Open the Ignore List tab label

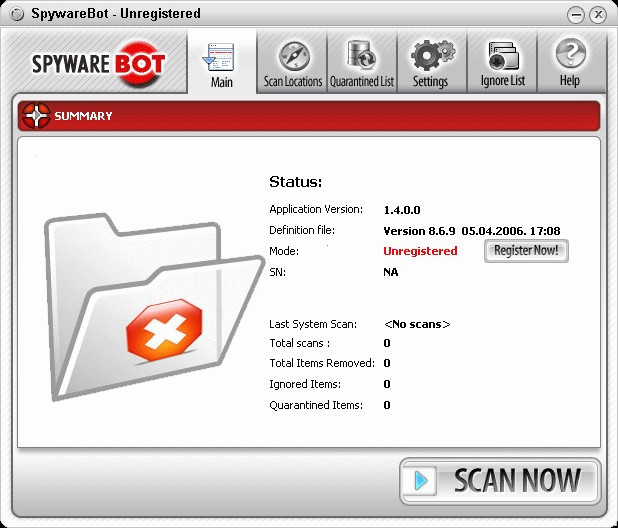coord(503,81)
